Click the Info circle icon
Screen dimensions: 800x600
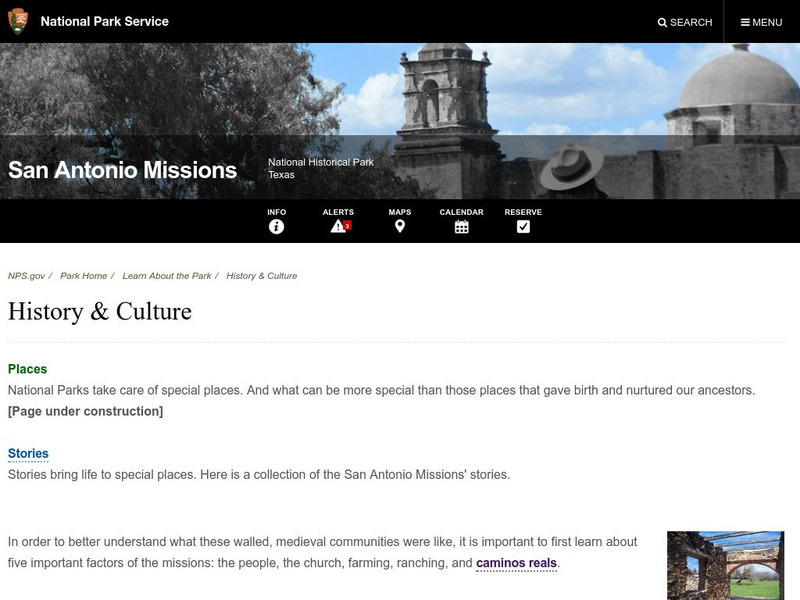[277, 227]
